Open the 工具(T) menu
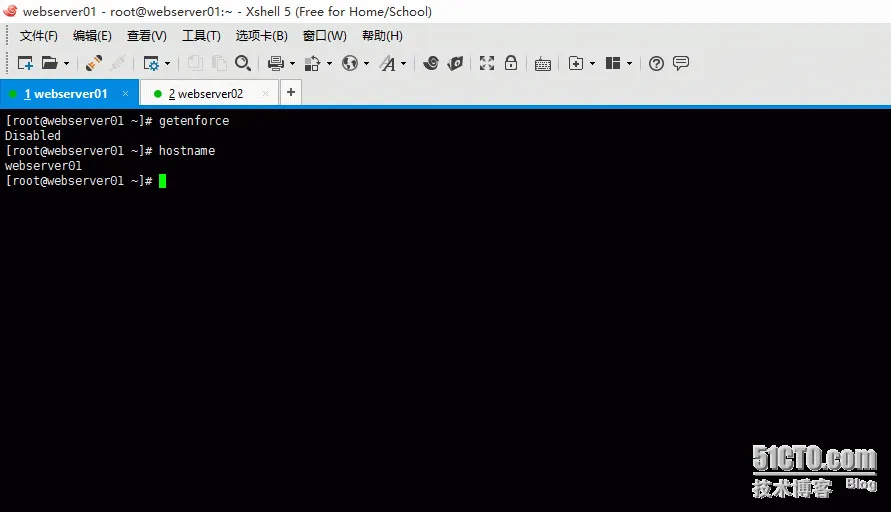 click(201, 36)
